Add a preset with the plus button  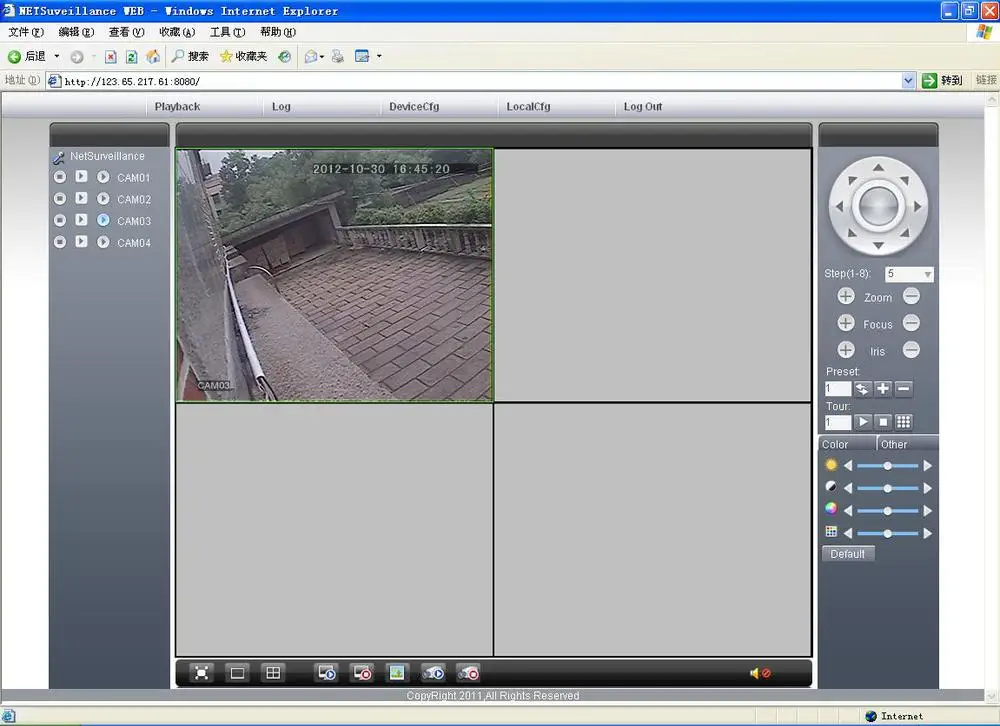[x=883, y=389]
